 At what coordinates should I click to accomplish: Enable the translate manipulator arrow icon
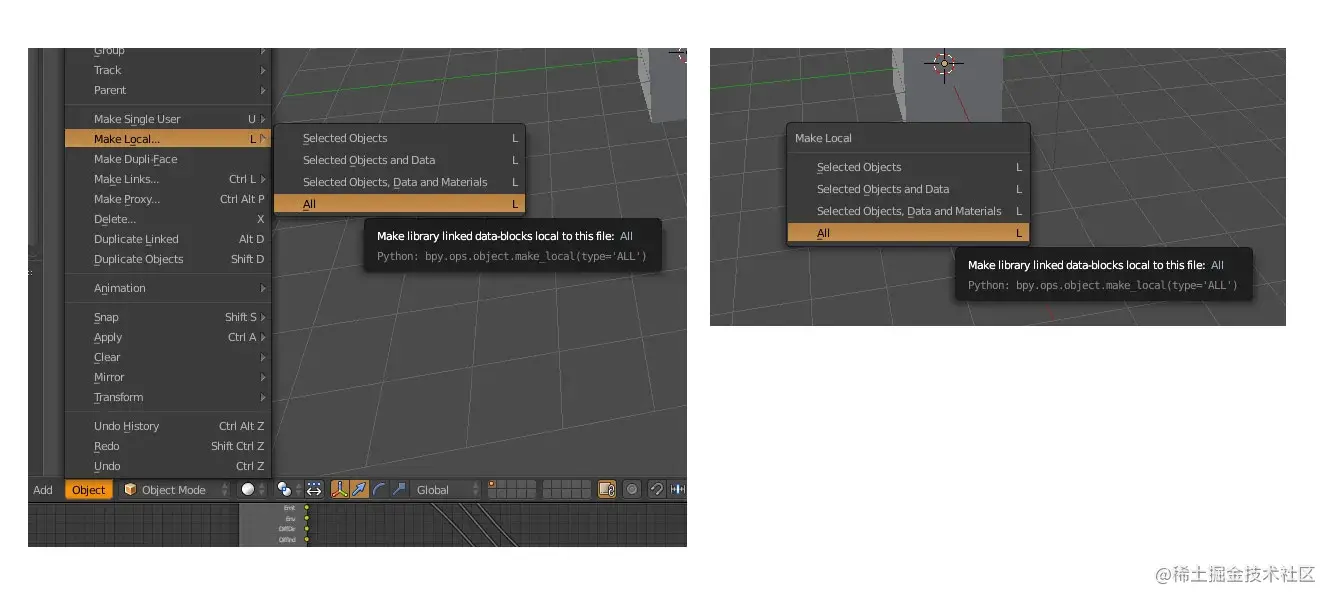(x=360, y=489)
